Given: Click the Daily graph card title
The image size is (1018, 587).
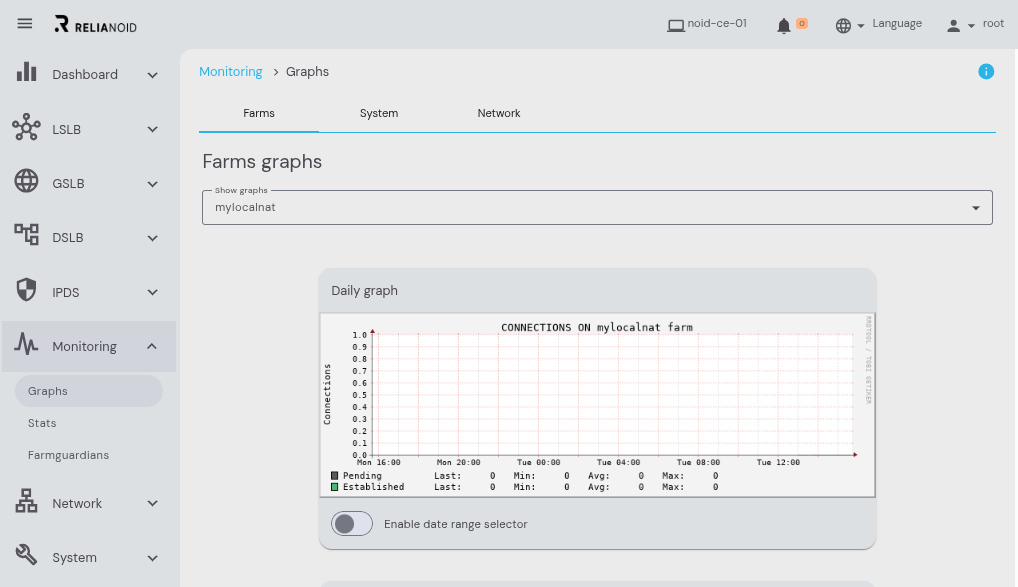Looking at the screenshot, I should 364,291.
